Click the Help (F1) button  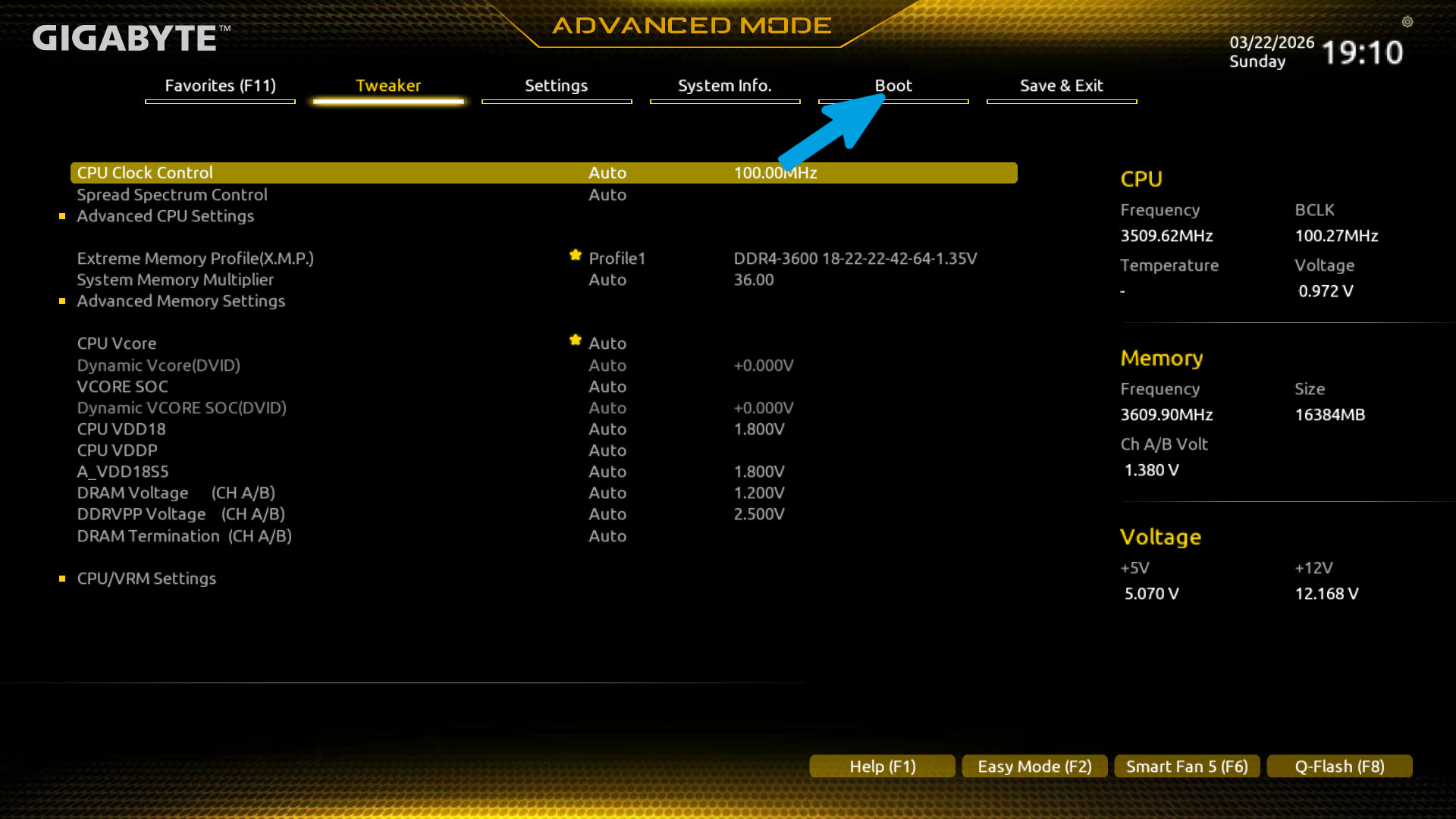[x=882, y=767]
